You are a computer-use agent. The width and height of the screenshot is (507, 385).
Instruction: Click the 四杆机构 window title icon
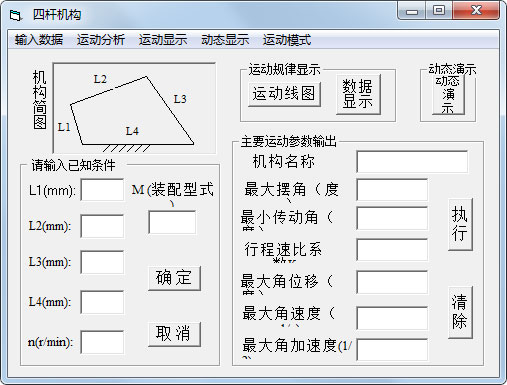[15, 15]
